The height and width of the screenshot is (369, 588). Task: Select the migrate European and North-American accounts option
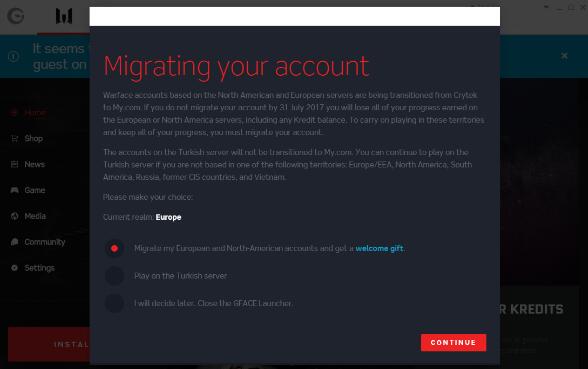click(x=114, y=248)
